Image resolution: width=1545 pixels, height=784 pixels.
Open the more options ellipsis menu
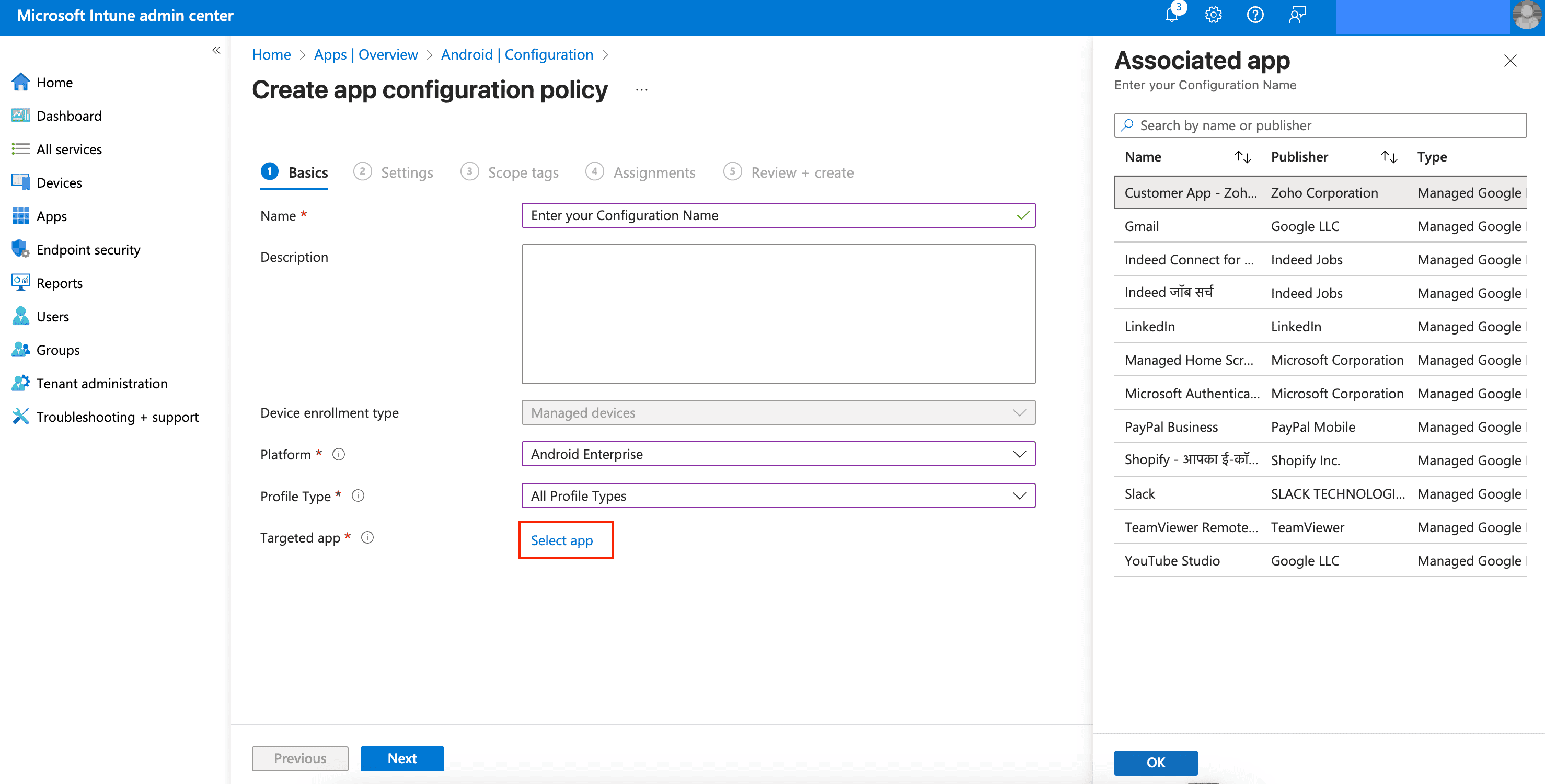coord(641,90)
